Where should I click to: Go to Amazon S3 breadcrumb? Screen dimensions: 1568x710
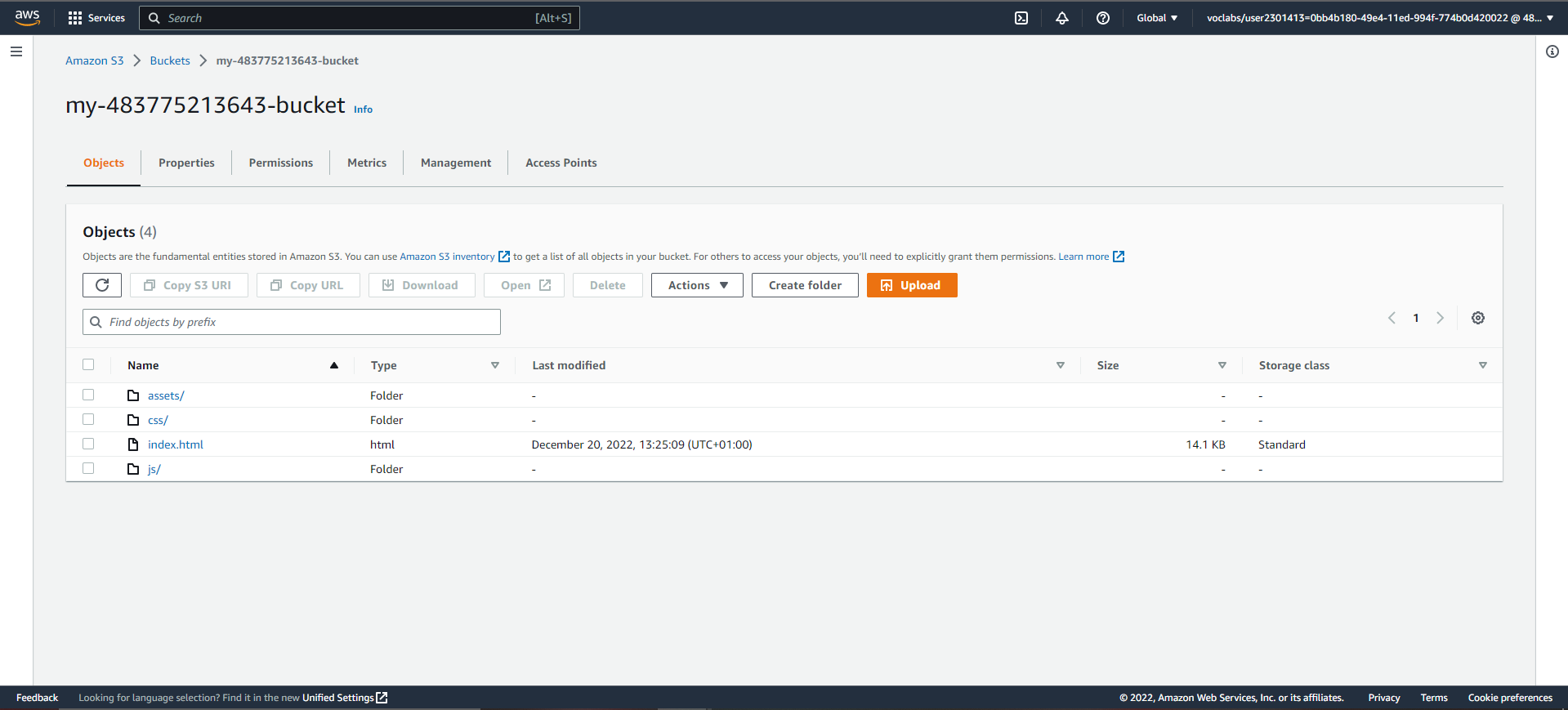point(95,60)
